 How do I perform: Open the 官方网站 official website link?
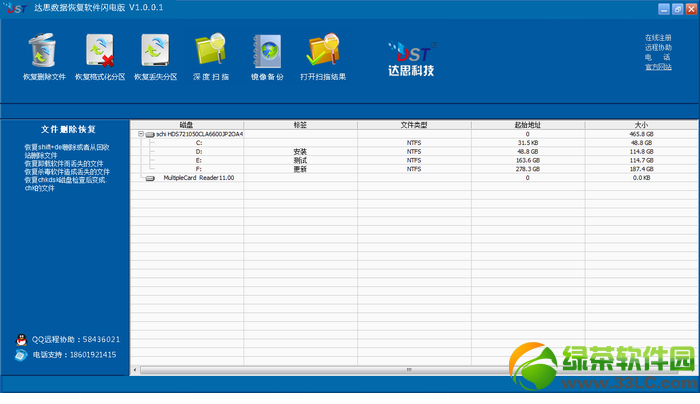658,67
